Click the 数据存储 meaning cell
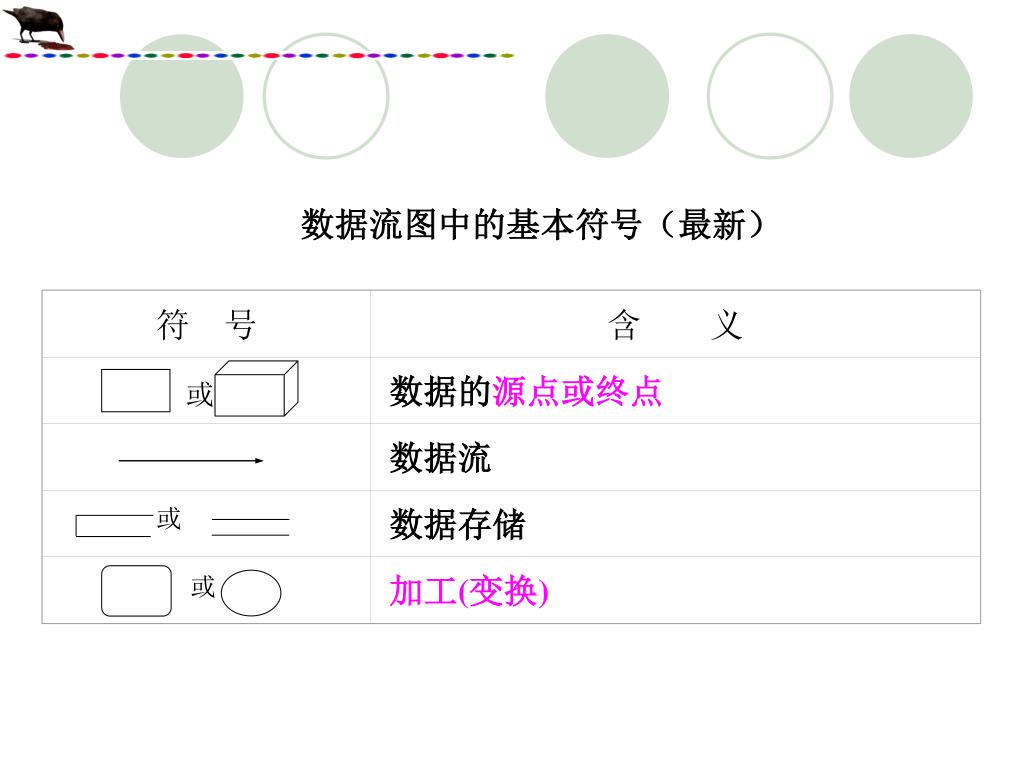This screenshot has width=1024, height=768. click(675, 524)
